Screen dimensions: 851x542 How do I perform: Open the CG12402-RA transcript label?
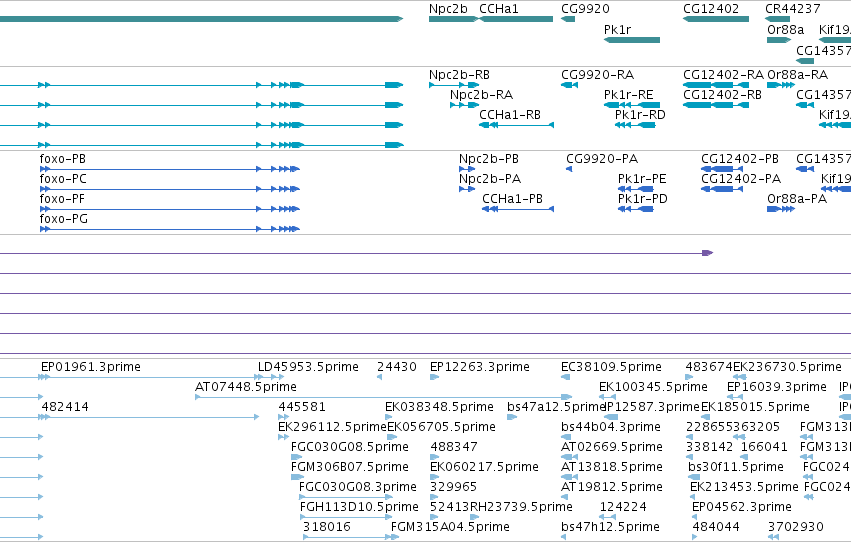point(723,75)
